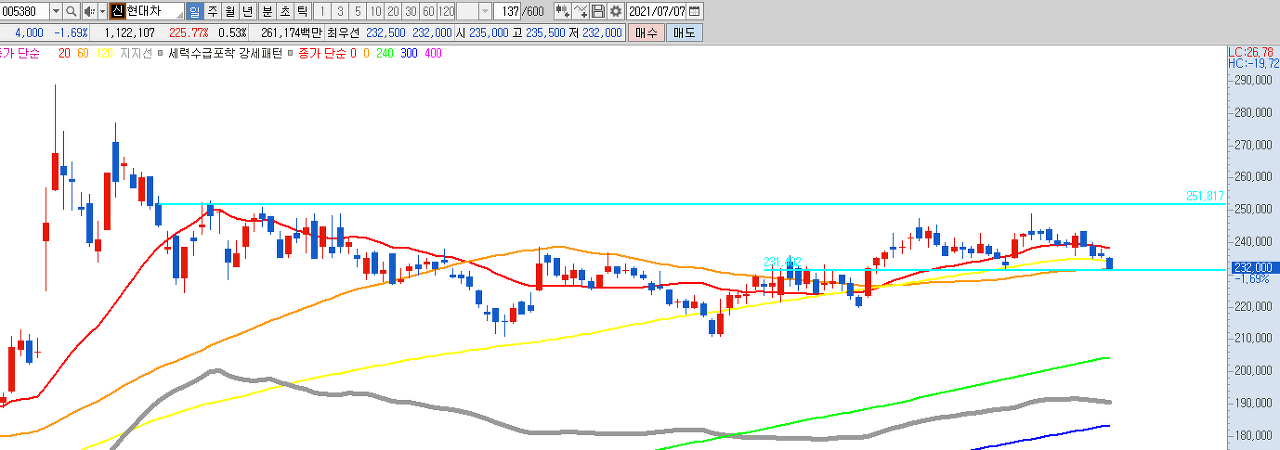Screen dimensions: 1280x450
Task: Click the magenta 400 moving average label
Action: point(433,53)
